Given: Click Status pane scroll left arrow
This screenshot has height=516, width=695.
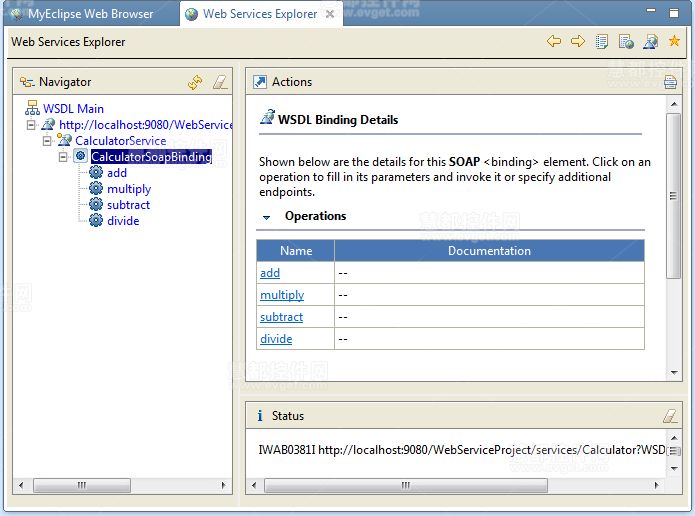Looking at the screenshot, I should click(x=254, y=485).
